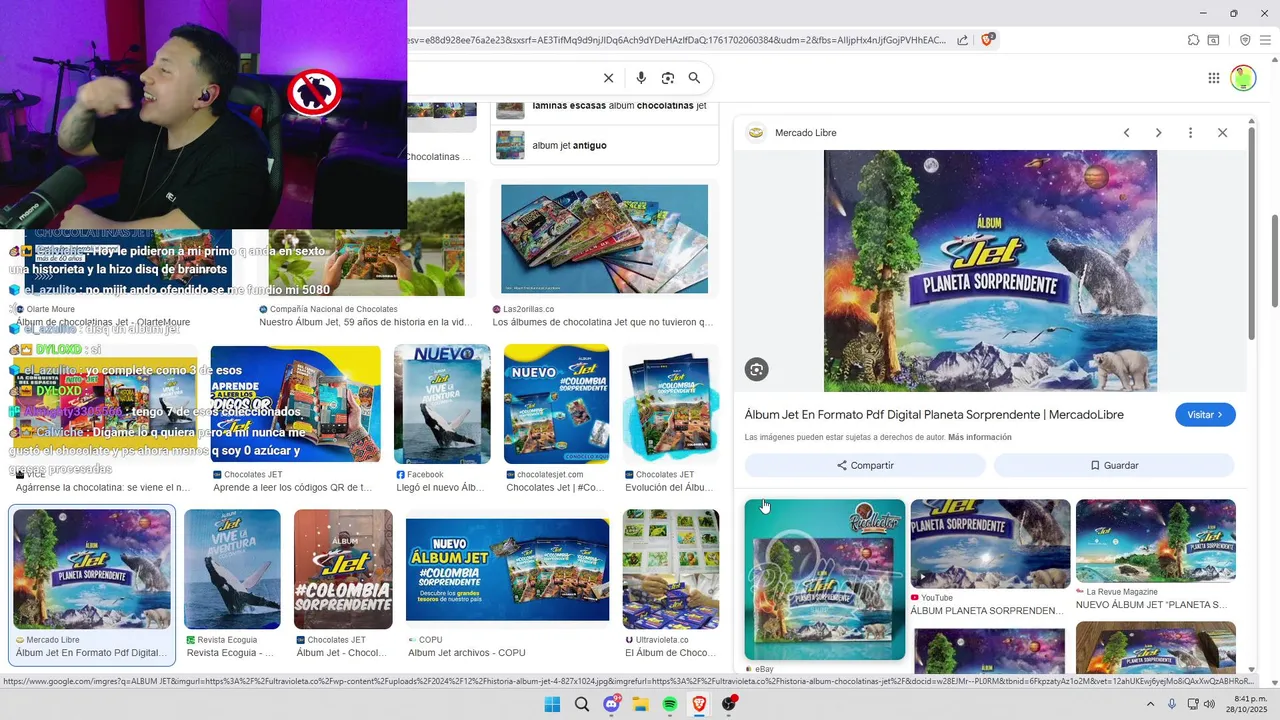Clear the Google search box with the X
This screenshot has height=720, width=1280.
pos(608,78)
